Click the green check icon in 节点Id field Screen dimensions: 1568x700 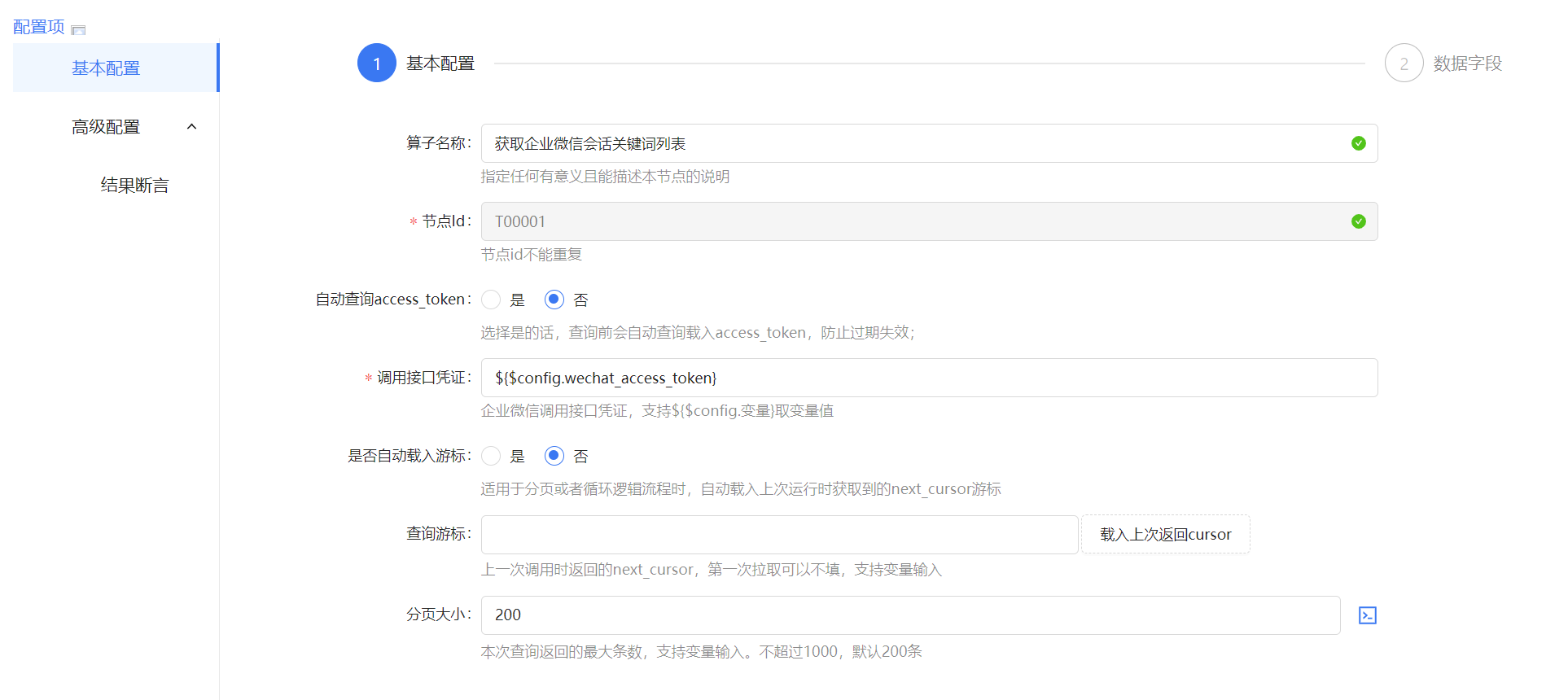click(x=1358, y=221)
